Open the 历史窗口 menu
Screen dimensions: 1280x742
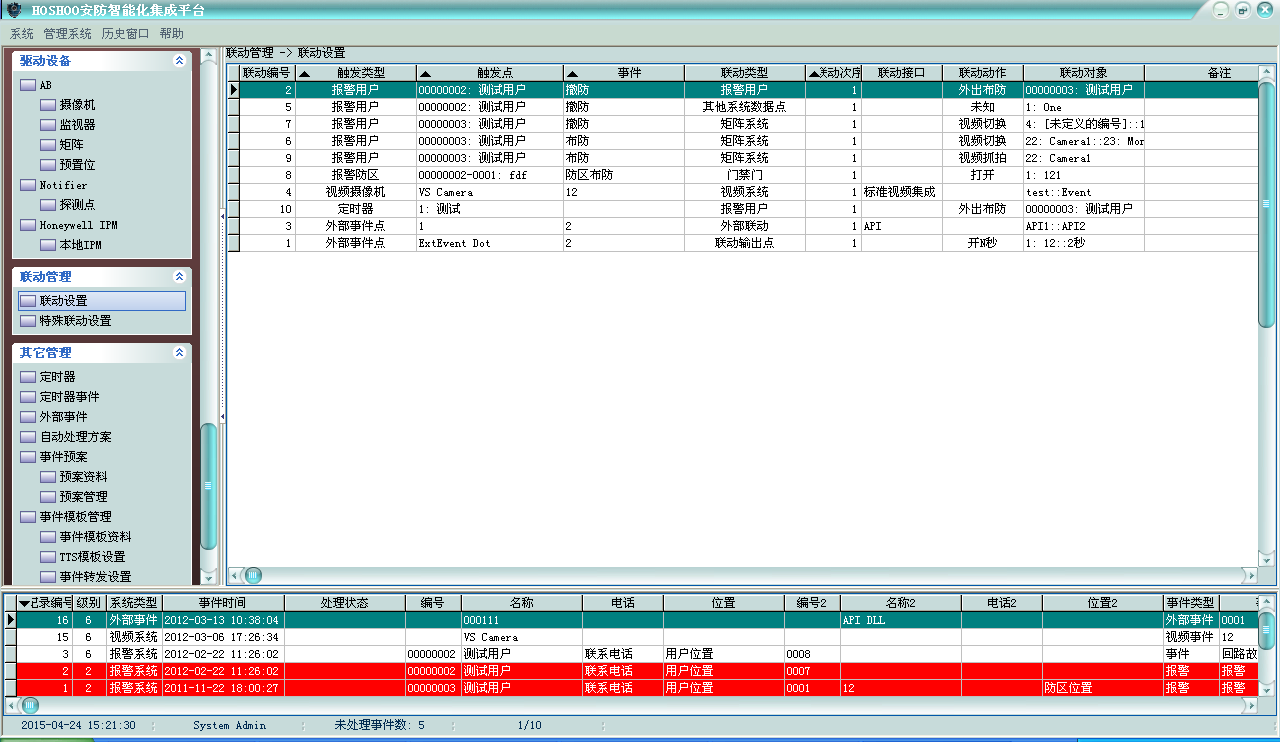pyautogui.click(x=125, y=34)
